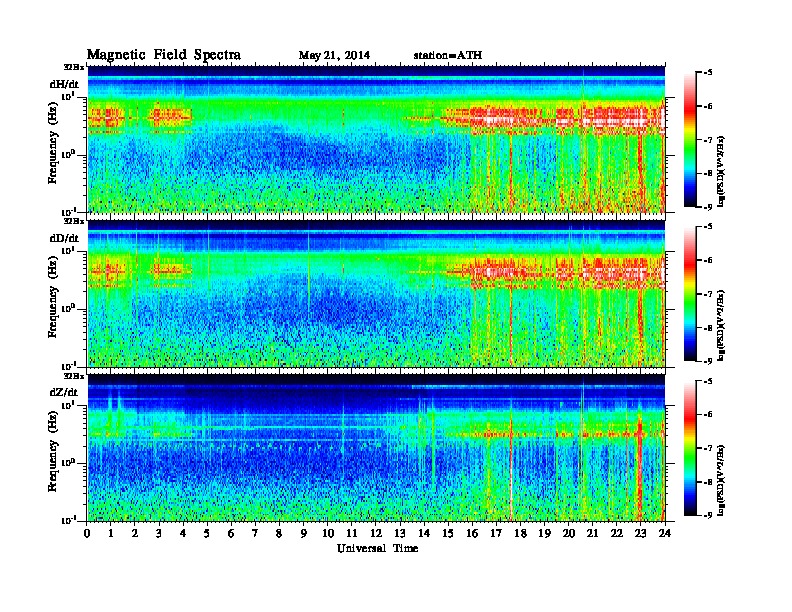Screen dimensions: 792x612
Task: Click the log PSD unit label beside the dD/dt color bar
Action: (x=721, y=325)
